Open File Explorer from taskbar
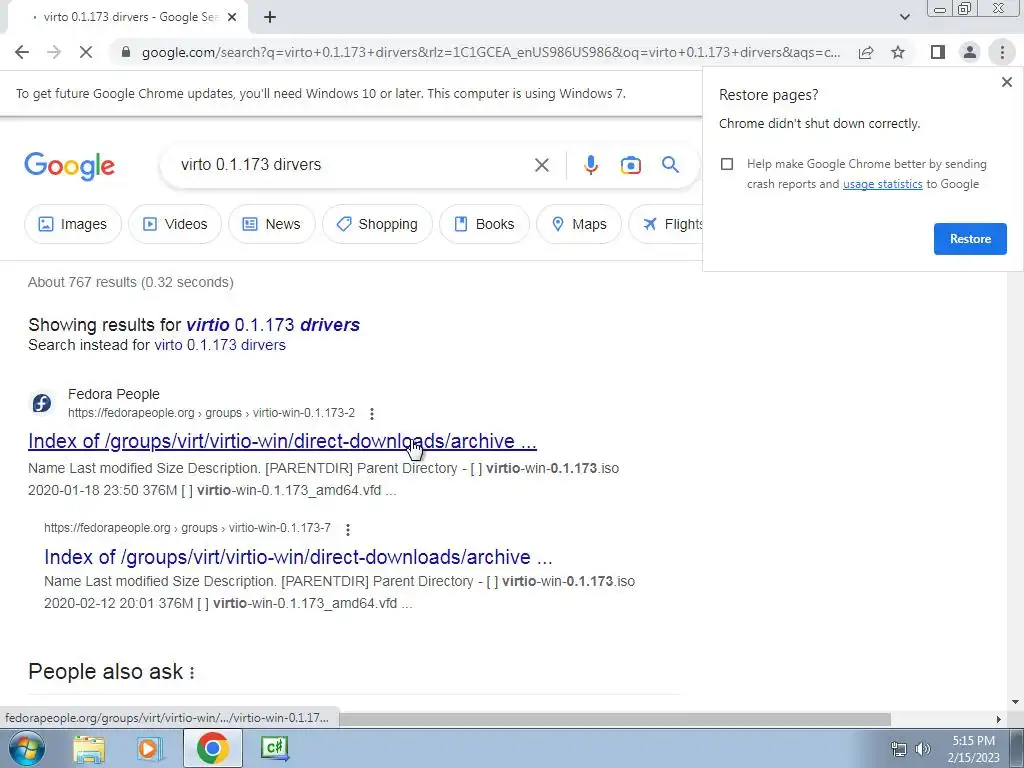 [x=89, y=748]
